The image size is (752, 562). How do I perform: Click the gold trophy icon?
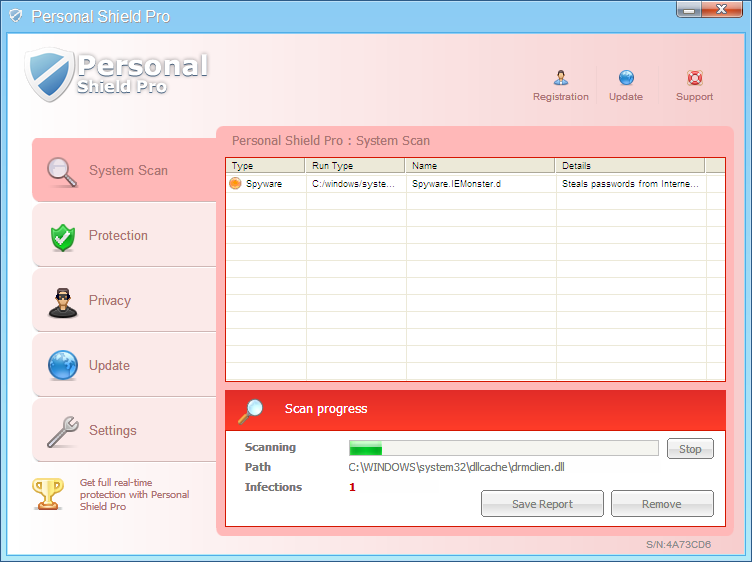[x=48, y=494]
